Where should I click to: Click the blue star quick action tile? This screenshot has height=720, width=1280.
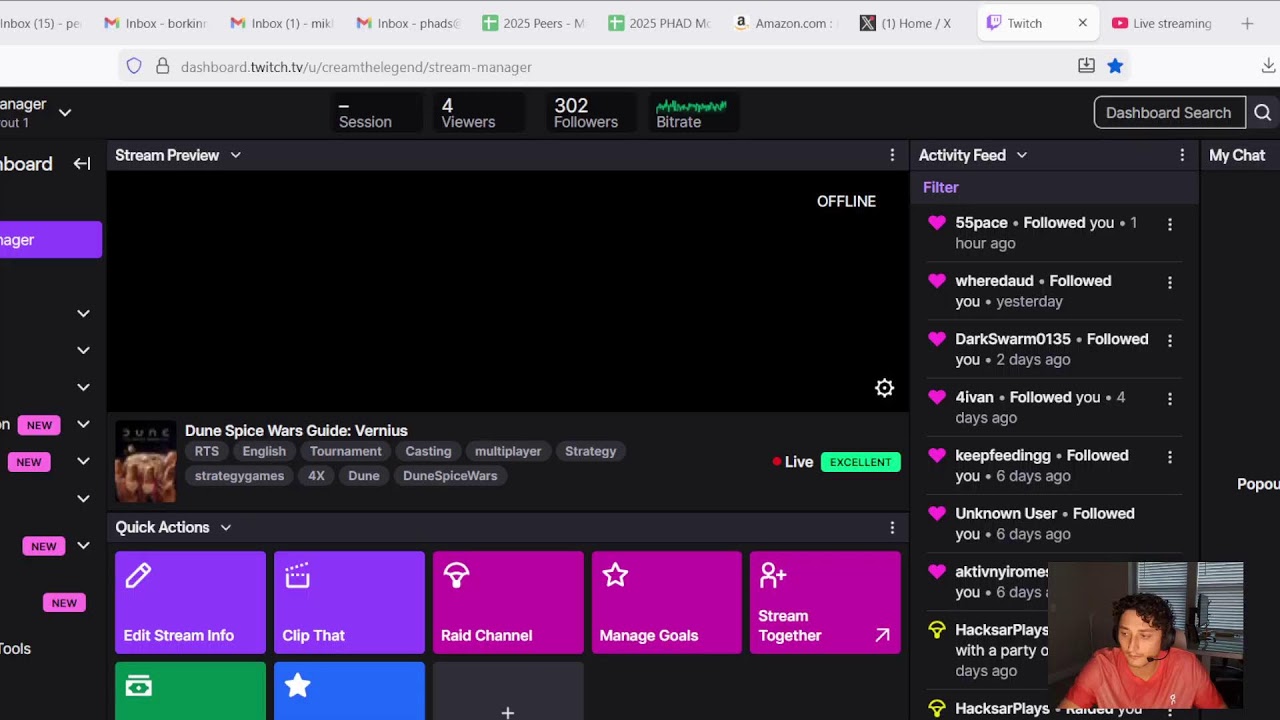coord(349,691)
